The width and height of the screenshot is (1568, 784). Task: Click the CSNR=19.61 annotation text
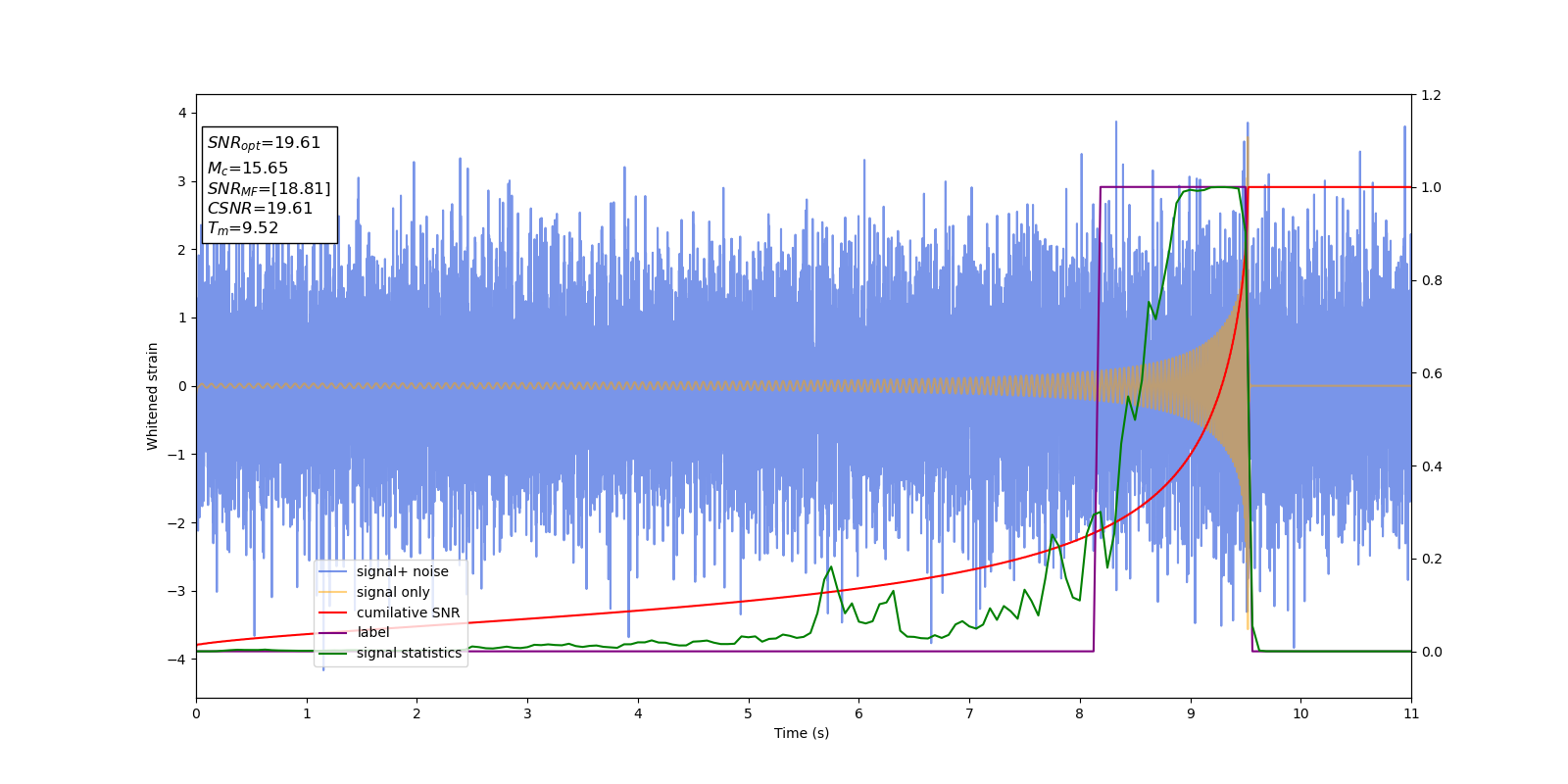point(260,208)
